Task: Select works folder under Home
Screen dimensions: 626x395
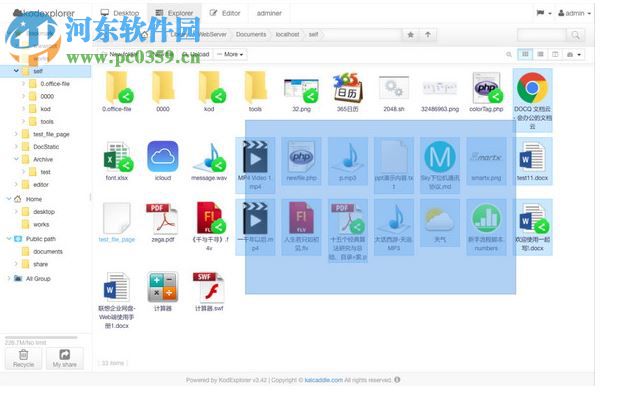Action: click(x=41, y=224)
